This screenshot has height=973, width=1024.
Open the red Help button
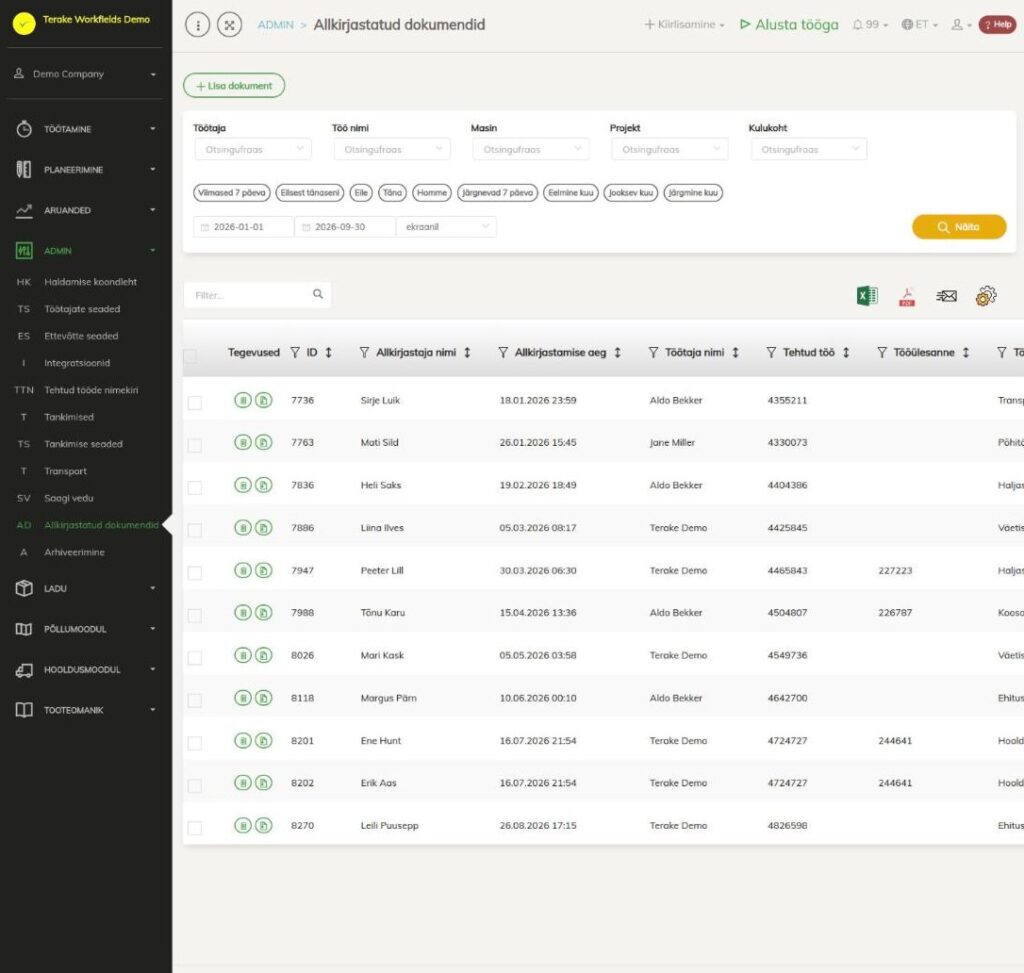(x=997, y=25)
